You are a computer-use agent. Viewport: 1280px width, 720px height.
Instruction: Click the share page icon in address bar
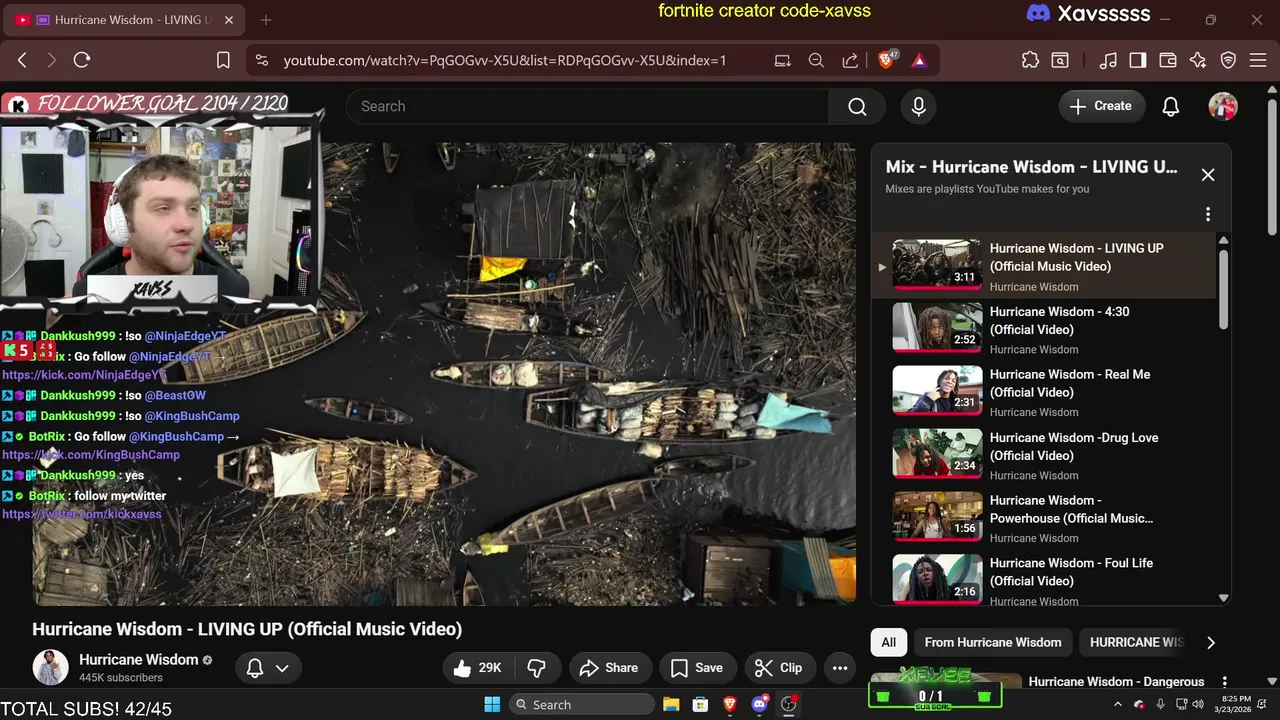tap(850, 60)
